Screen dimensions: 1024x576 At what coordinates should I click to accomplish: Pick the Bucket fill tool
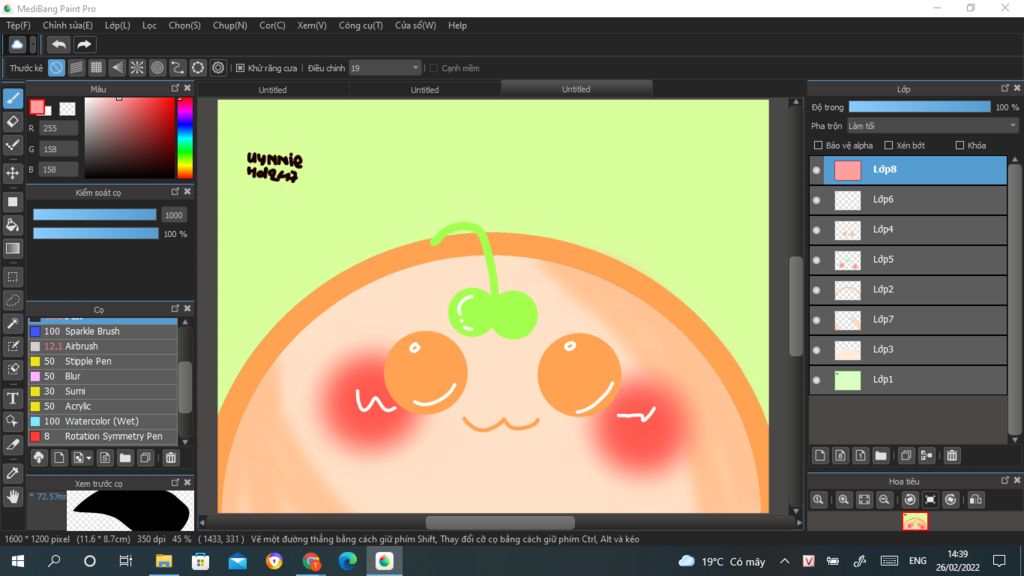12,225
